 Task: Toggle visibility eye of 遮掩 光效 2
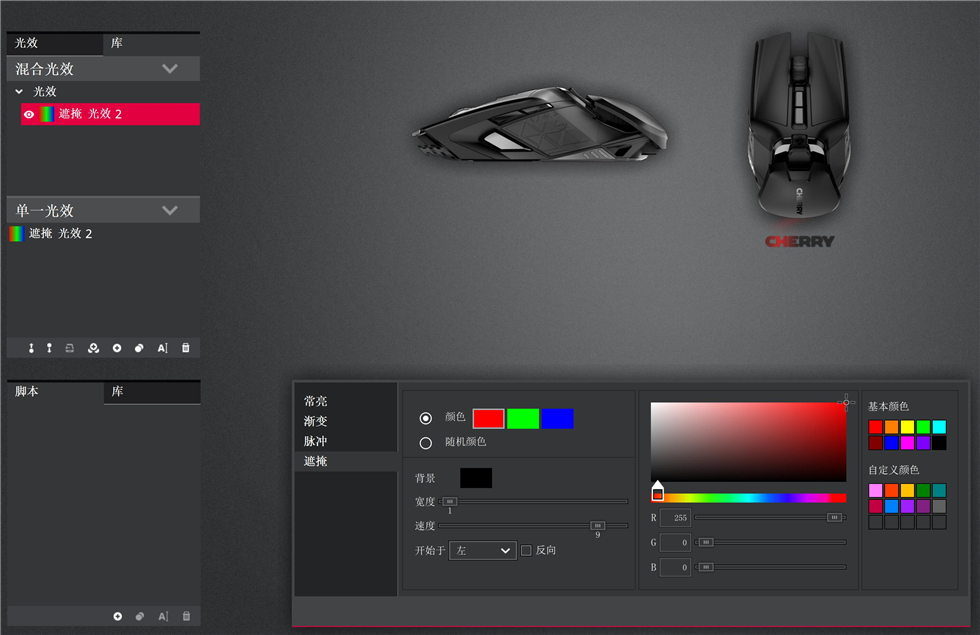click(29, 115)
